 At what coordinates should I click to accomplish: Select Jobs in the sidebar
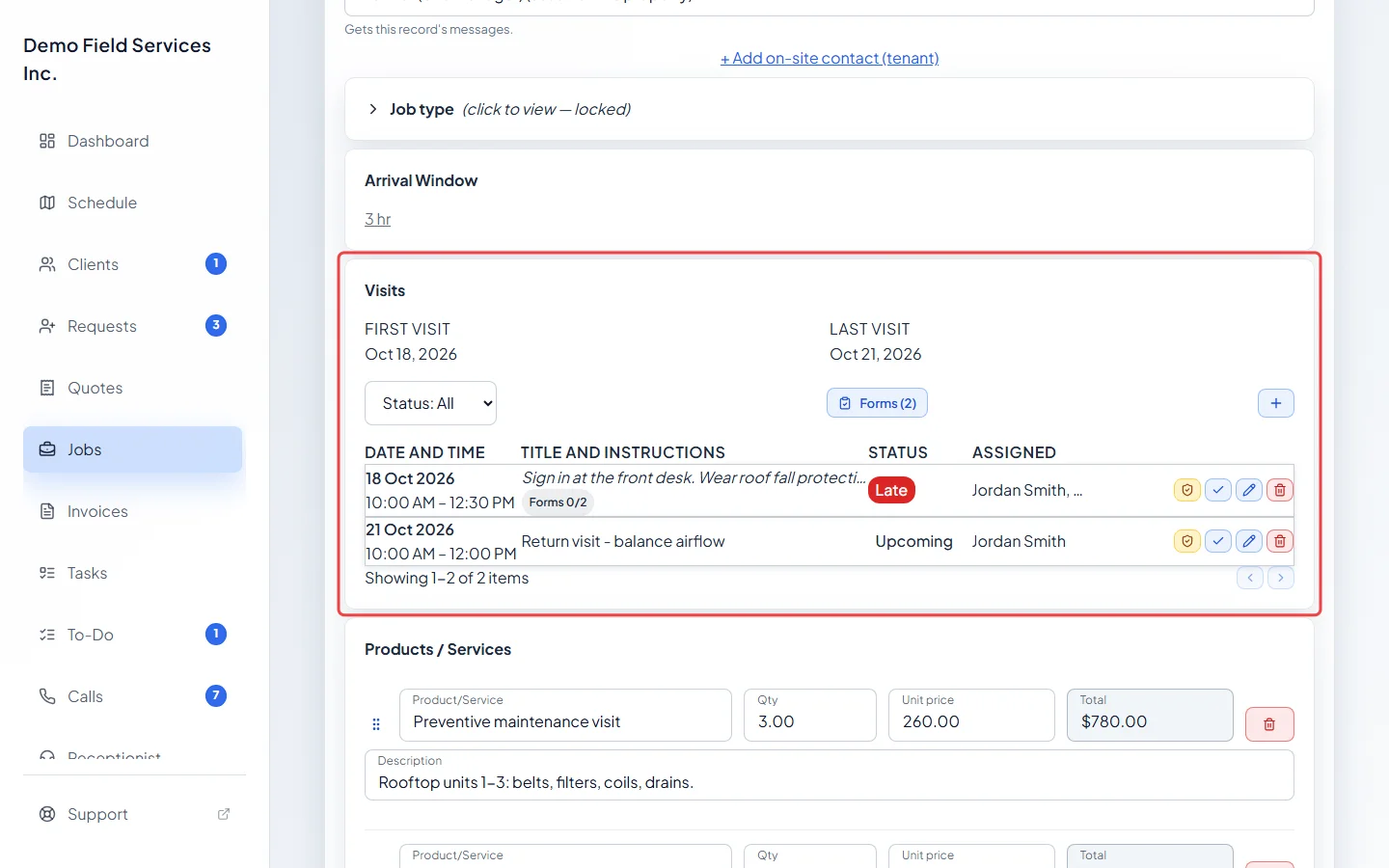click(x=133, y=449)
